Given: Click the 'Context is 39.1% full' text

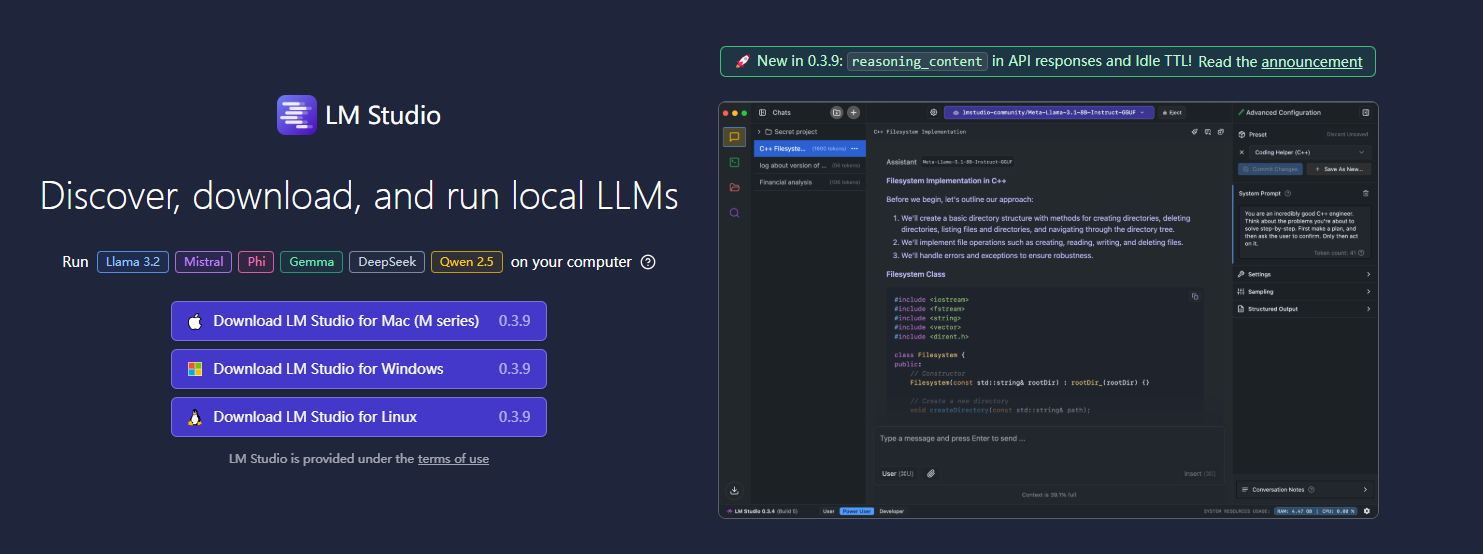Looking at the screenshot, I should 1048,494.
